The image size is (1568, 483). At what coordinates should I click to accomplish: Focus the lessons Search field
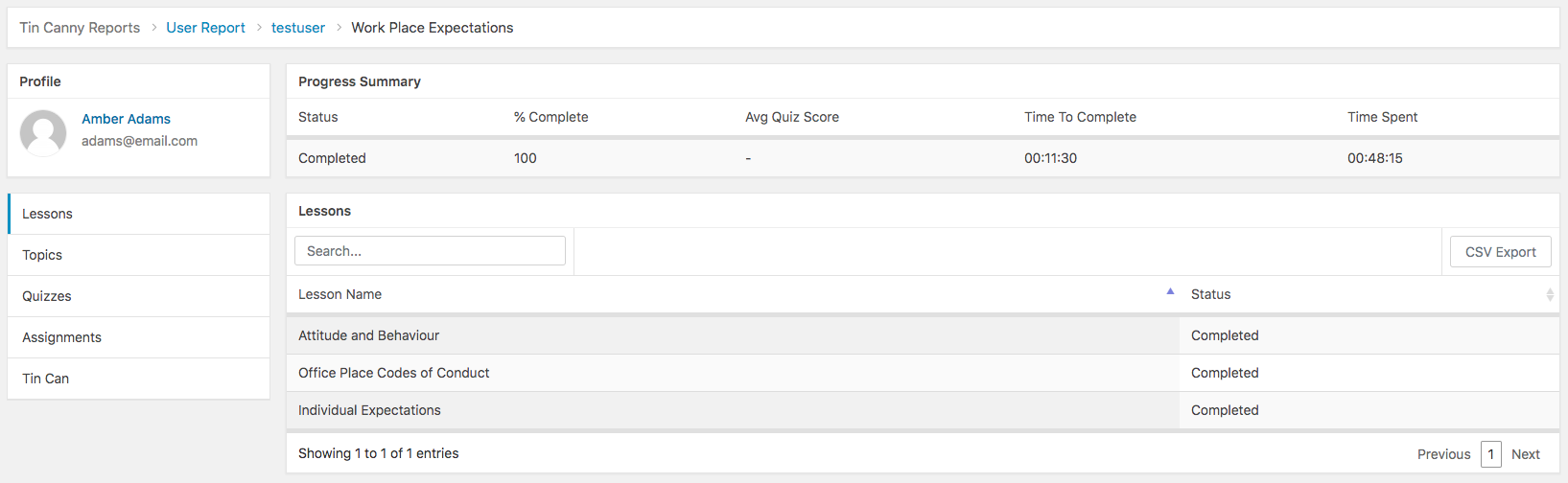[430, 251]
